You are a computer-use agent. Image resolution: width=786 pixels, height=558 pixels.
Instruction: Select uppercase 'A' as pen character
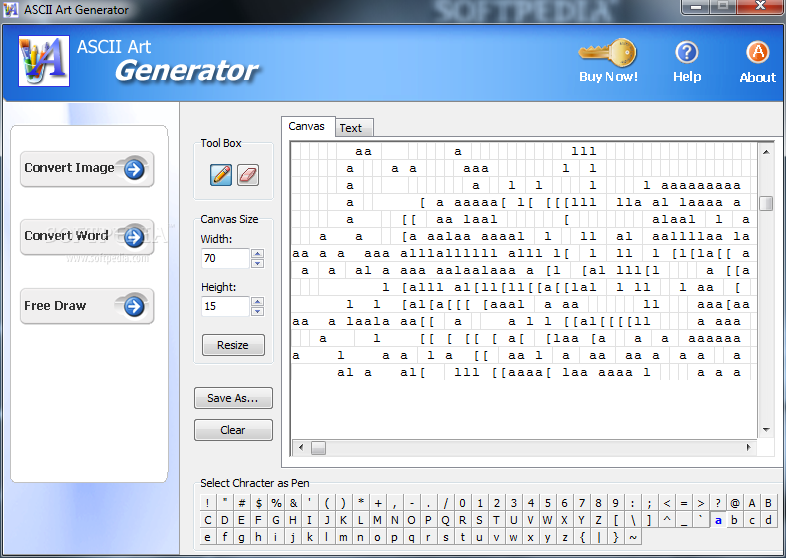752,503
